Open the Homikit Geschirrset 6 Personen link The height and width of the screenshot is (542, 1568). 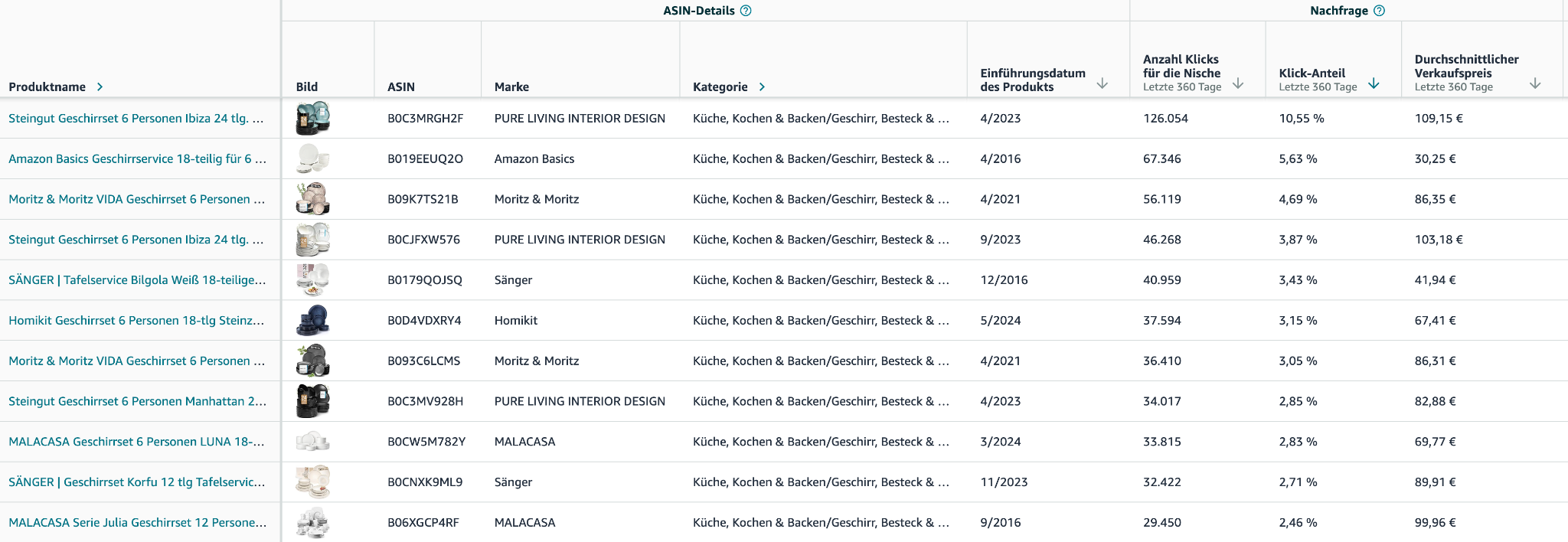[x=136, y=321]
